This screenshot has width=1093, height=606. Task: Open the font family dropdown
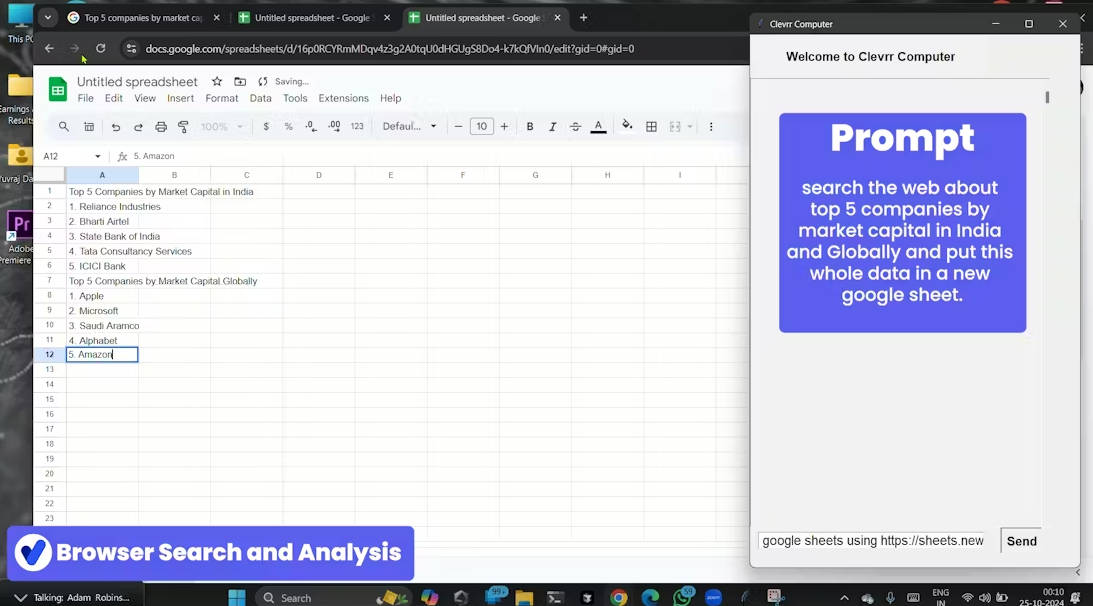(409, 127)
